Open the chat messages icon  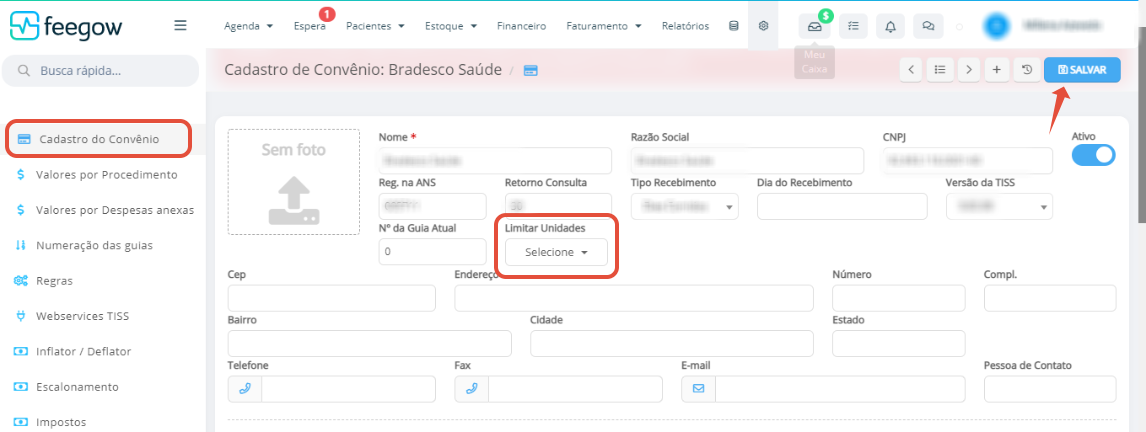click(928, 26)
